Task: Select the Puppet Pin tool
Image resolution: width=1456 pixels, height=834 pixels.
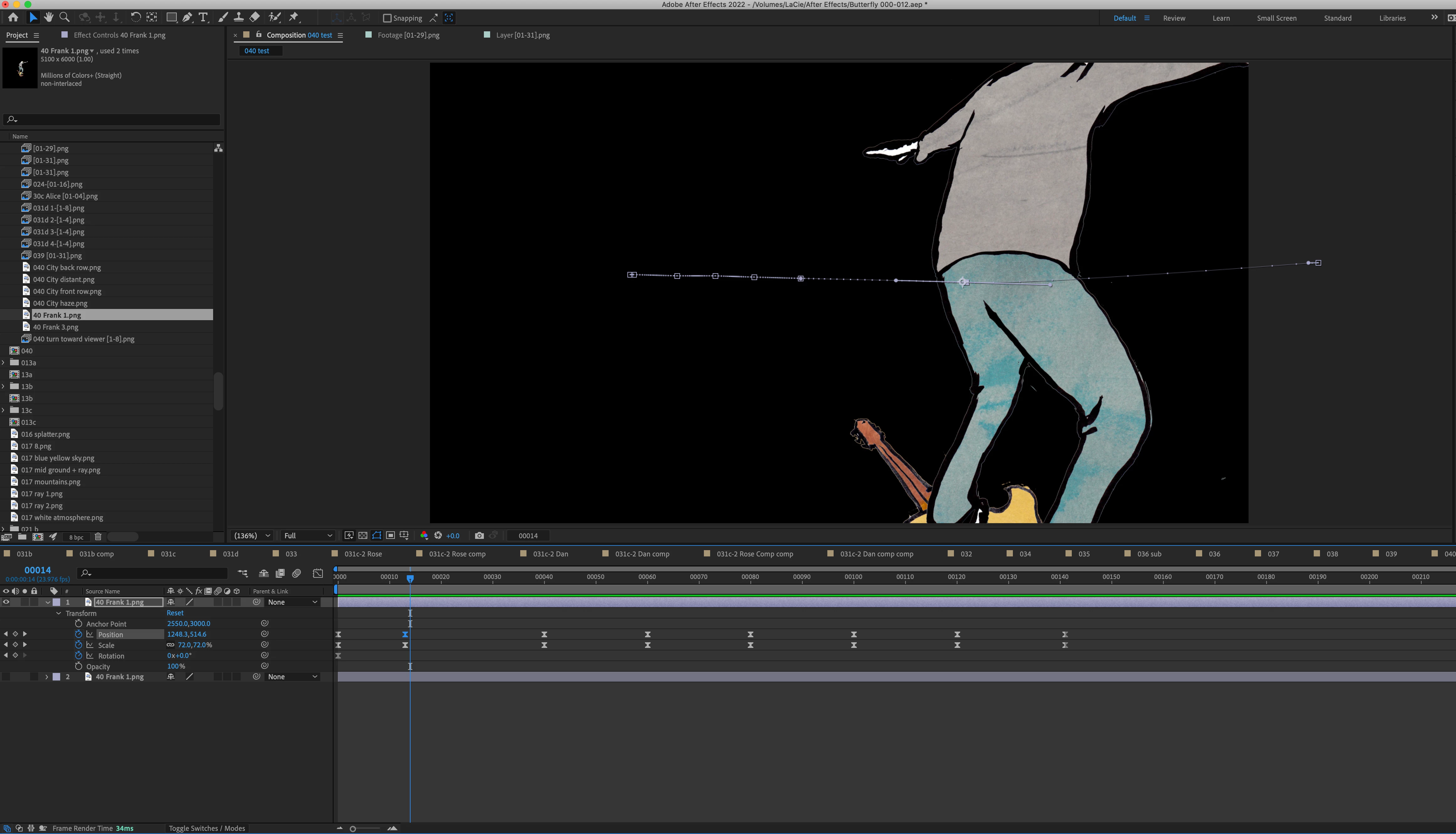Action: pos(294,18)
